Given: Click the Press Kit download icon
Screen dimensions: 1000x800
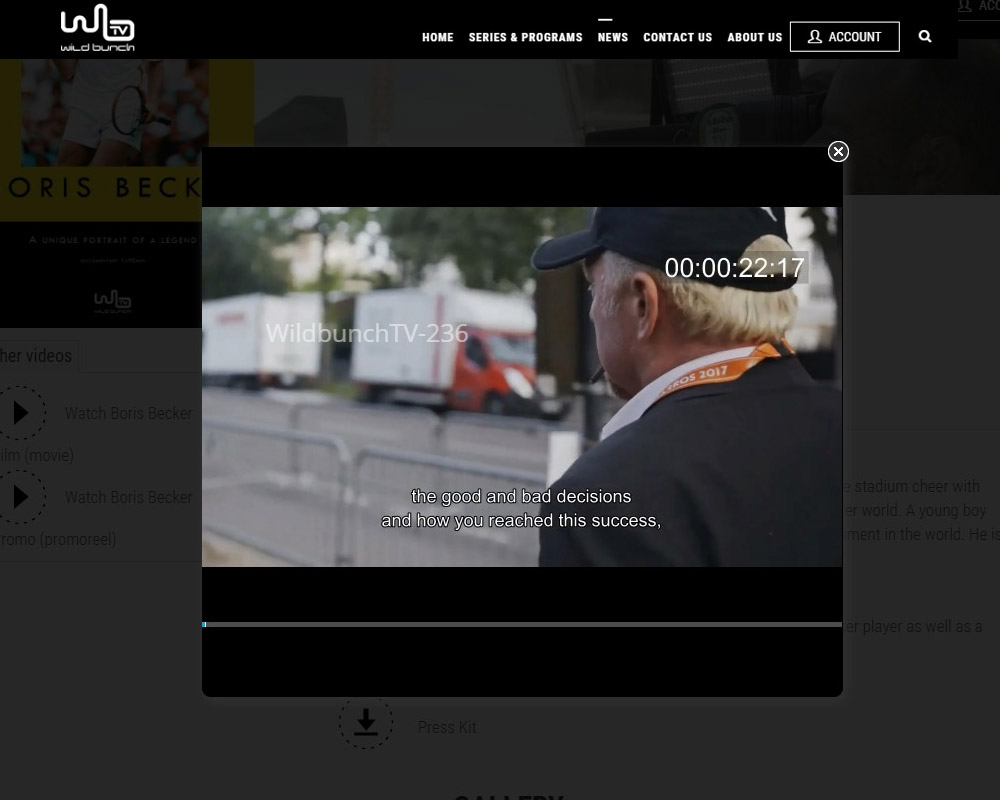Looking at the screenshot, I should (x=365, y=723).
